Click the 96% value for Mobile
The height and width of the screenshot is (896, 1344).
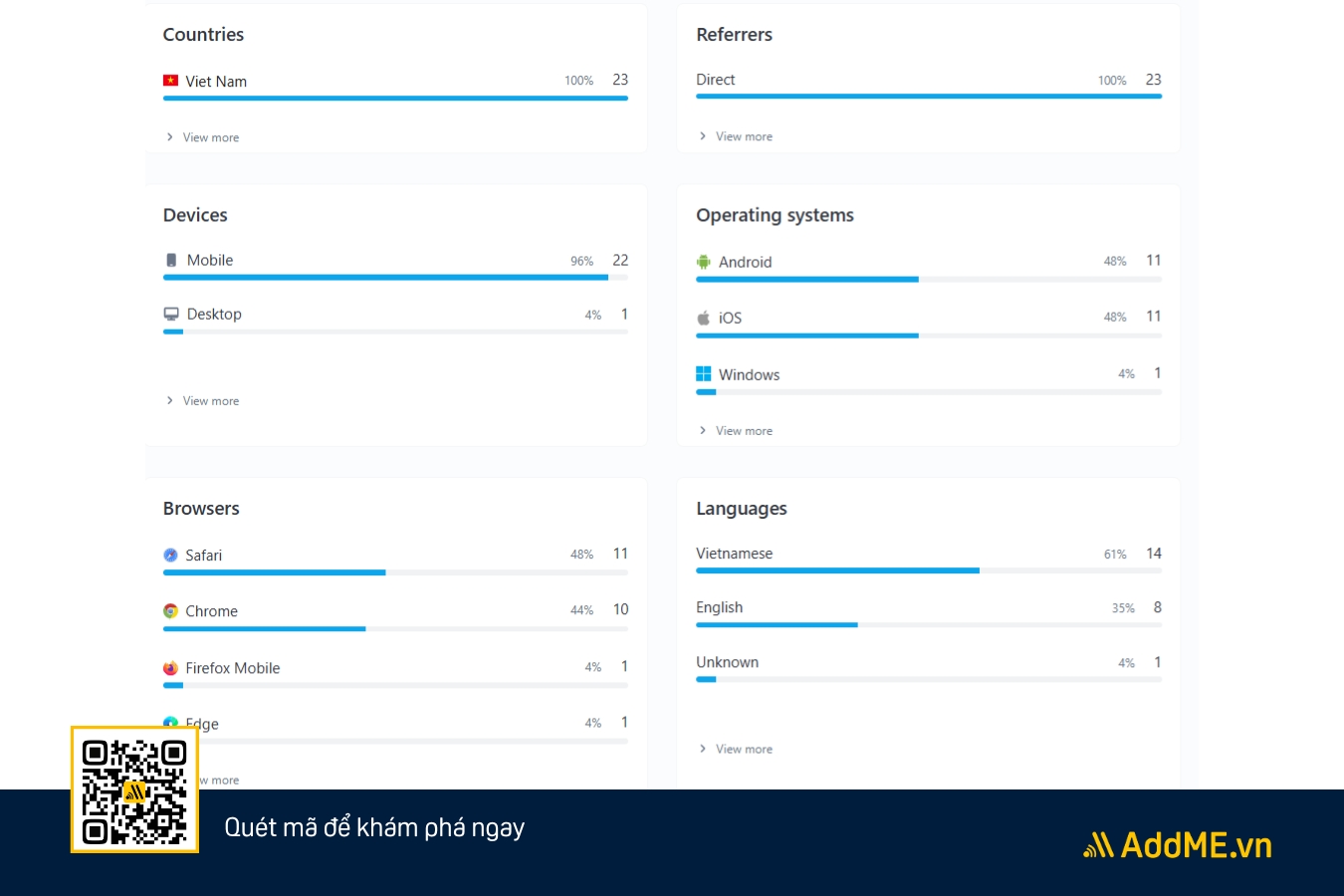(582, 261)
